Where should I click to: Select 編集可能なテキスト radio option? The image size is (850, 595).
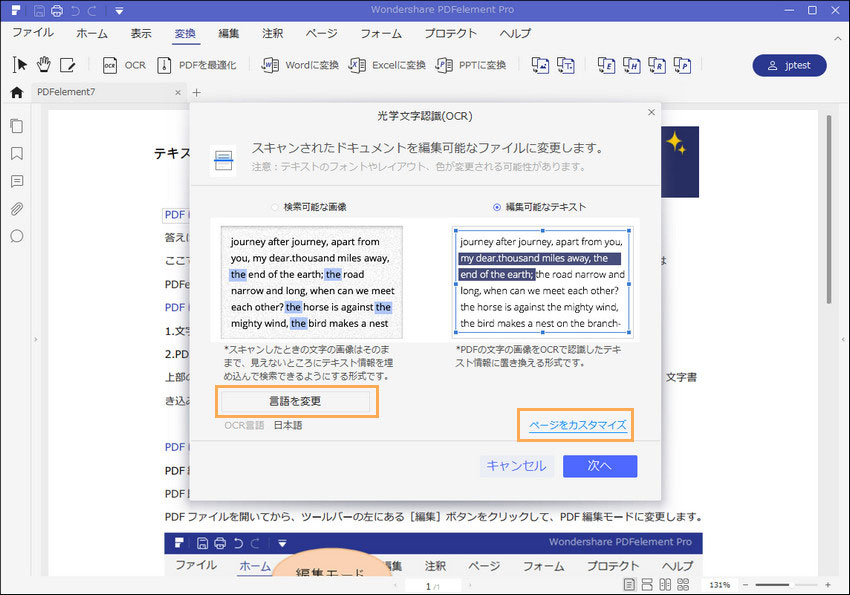[539, 207]
